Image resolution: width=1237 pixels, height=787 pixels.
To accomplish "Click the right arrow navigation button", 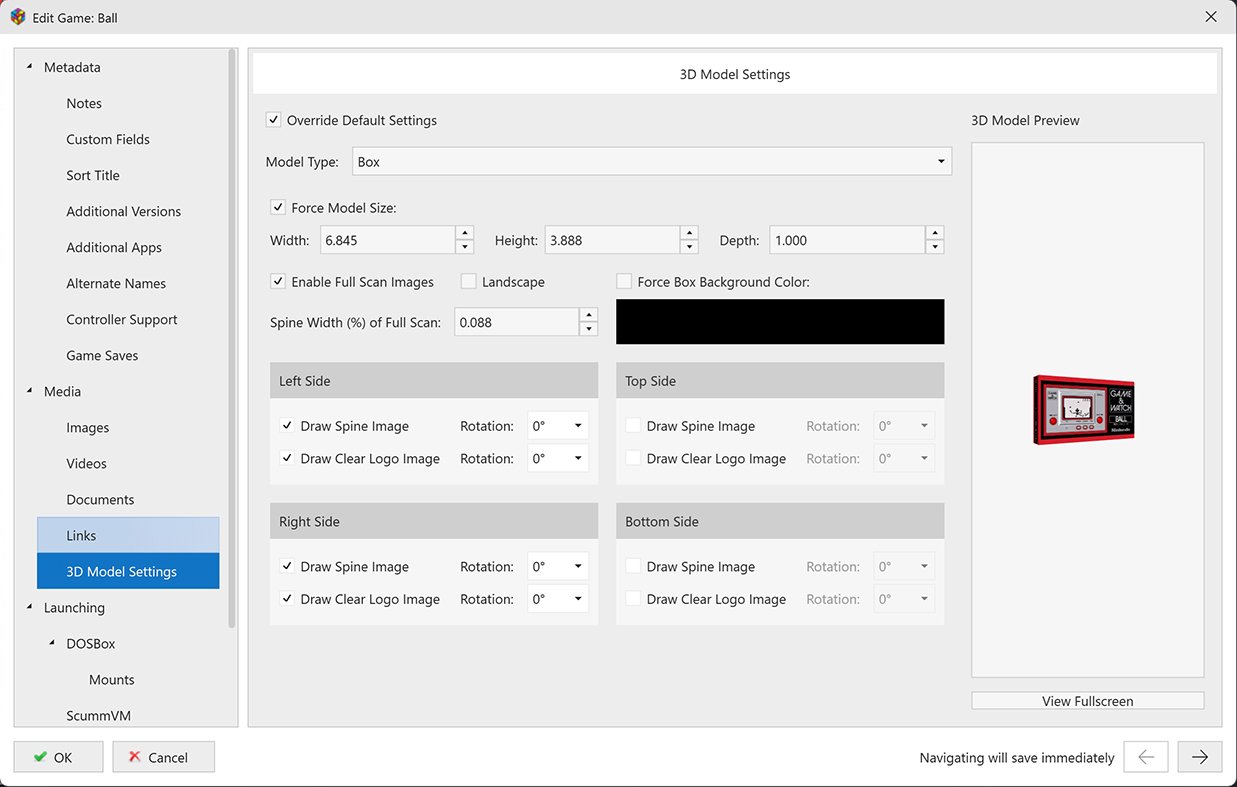I will [x=1200, y=757].
